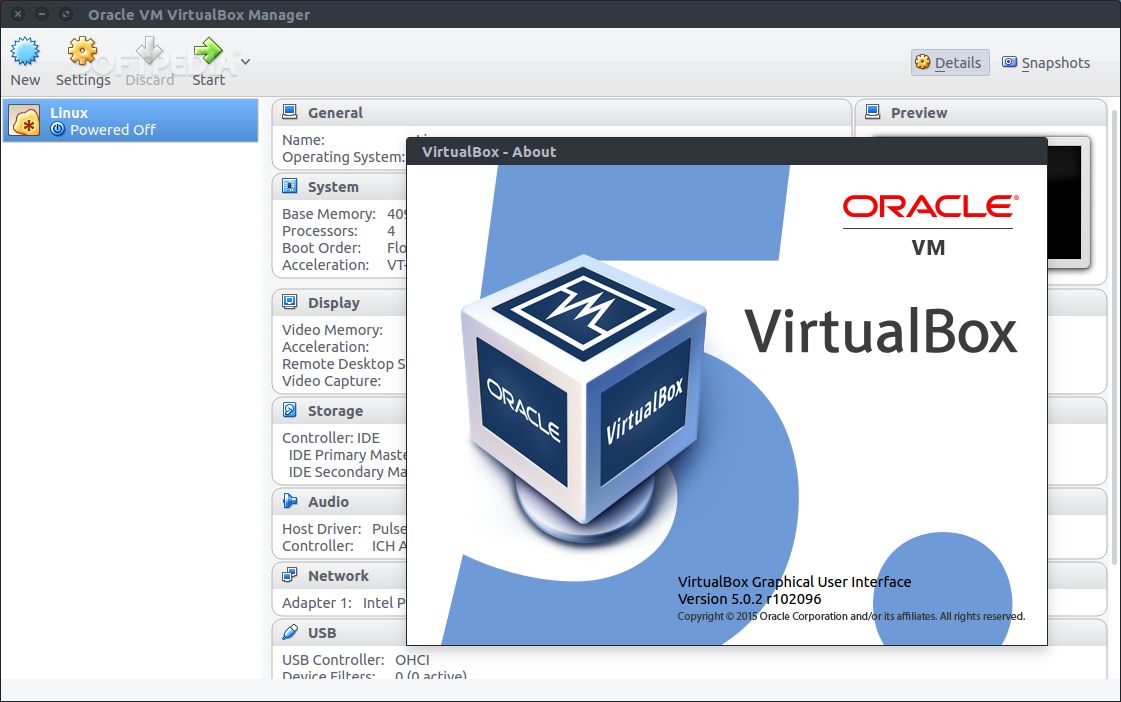Switch to the Snapshots view
The image size is (1121, 702).
point(1046,62)
